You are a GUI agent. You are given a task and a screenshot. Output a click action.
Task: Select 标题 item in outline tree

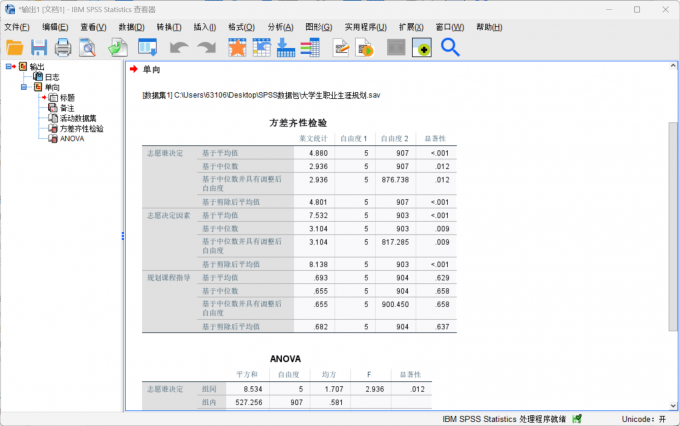pyautogui.click(x=67, y=97)
